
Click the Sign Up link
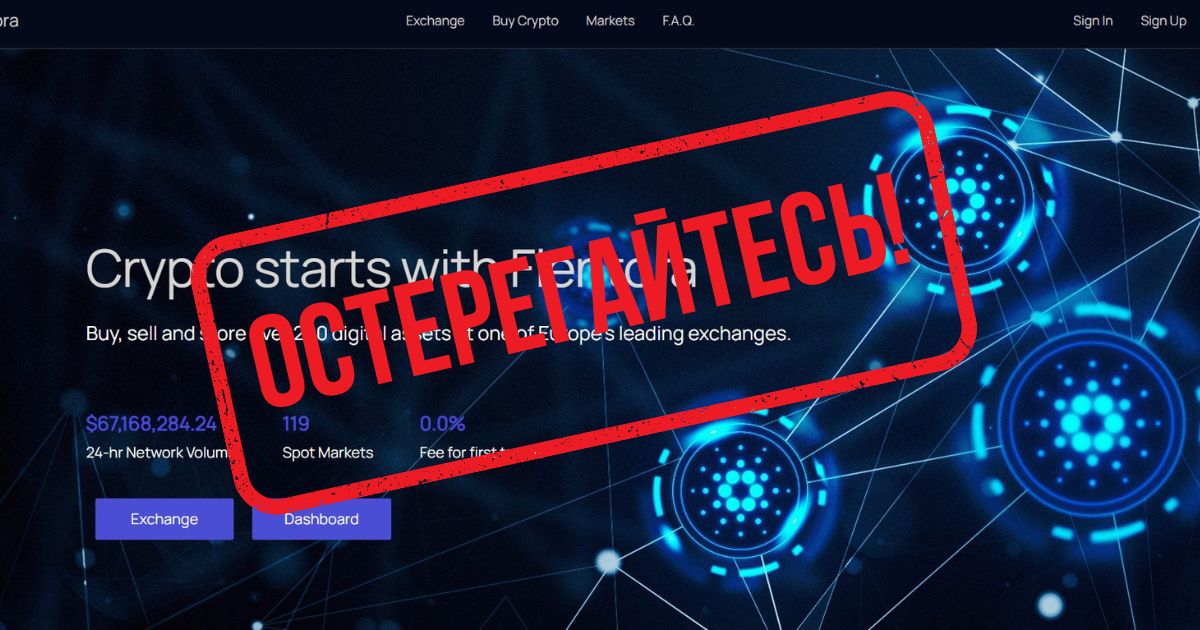coord(1163,21)
